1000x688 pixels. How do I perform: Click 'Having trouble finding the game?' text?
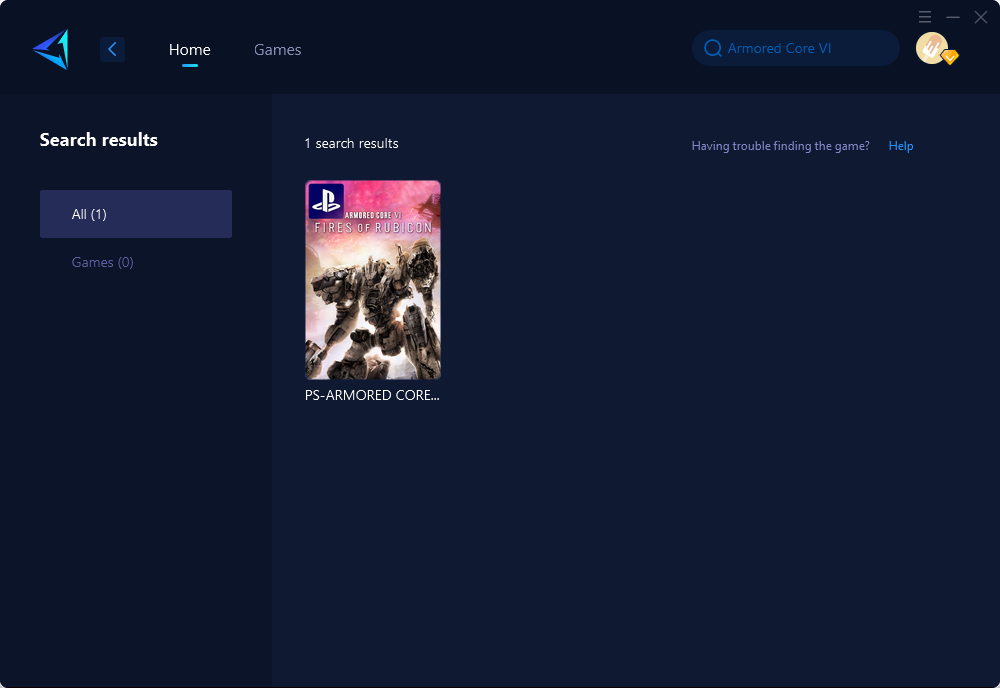(781, 145)
